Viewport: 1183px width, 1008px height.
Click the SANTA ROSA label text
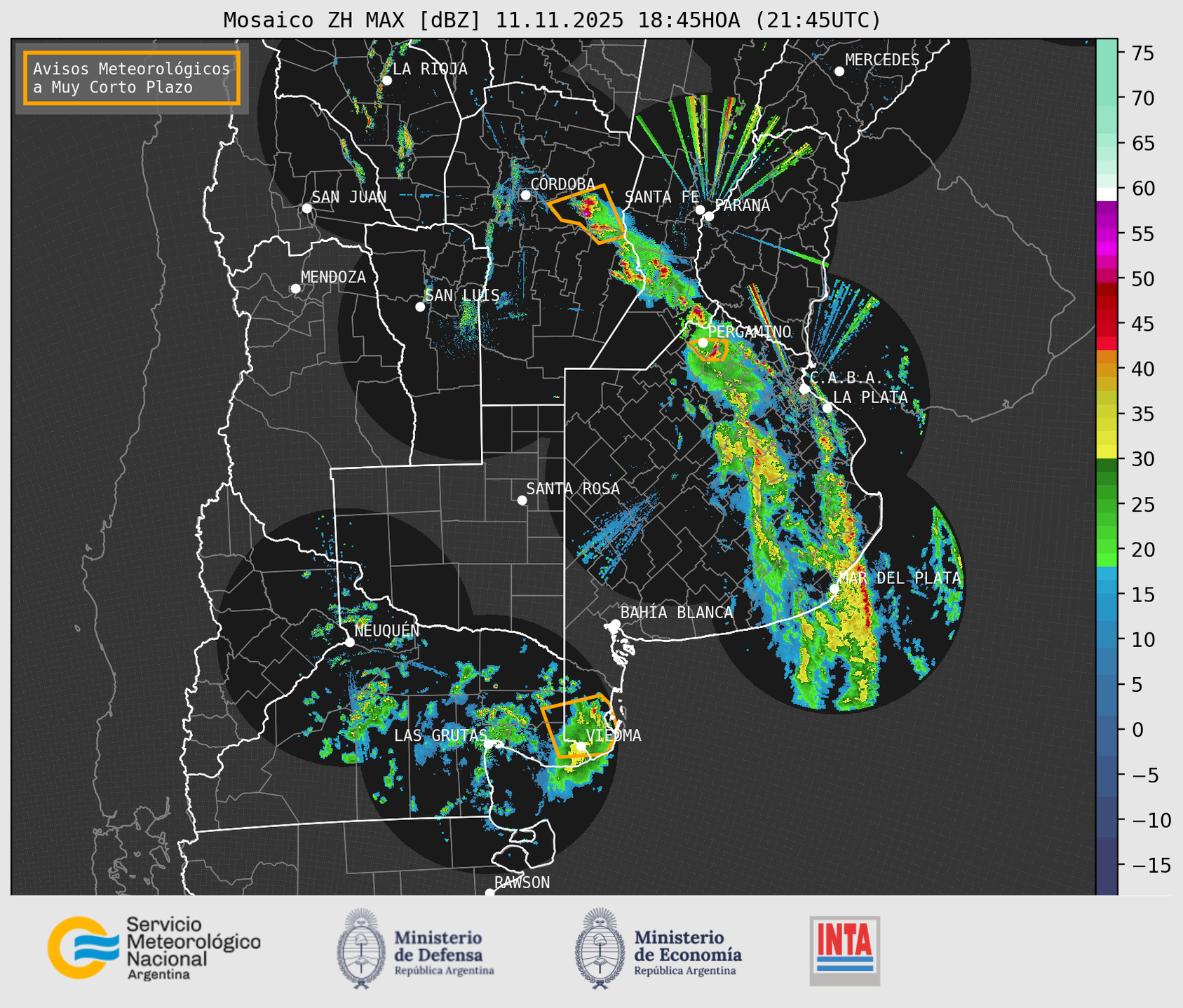[573, 489]
